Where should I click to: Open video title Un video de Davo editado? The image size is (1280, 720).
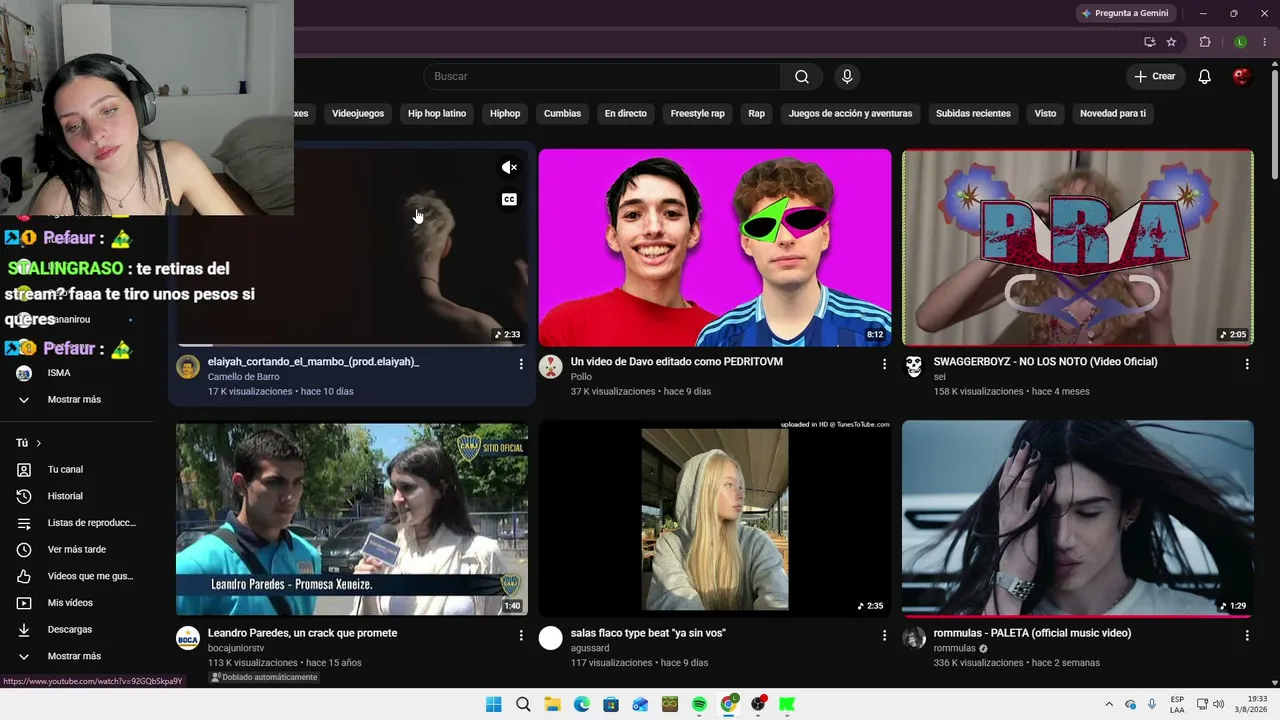(677, 362)
